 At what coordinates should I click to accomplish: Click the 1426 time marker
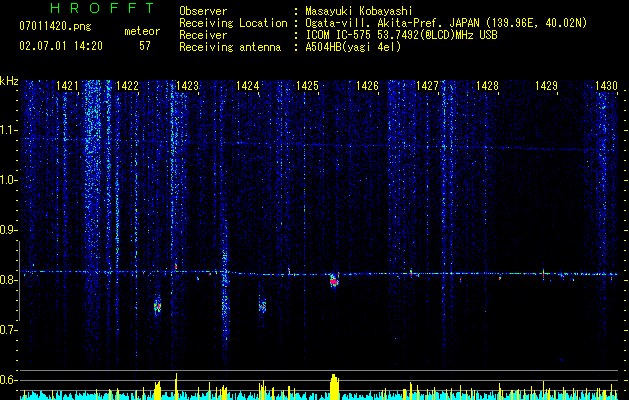coord(367,86)
